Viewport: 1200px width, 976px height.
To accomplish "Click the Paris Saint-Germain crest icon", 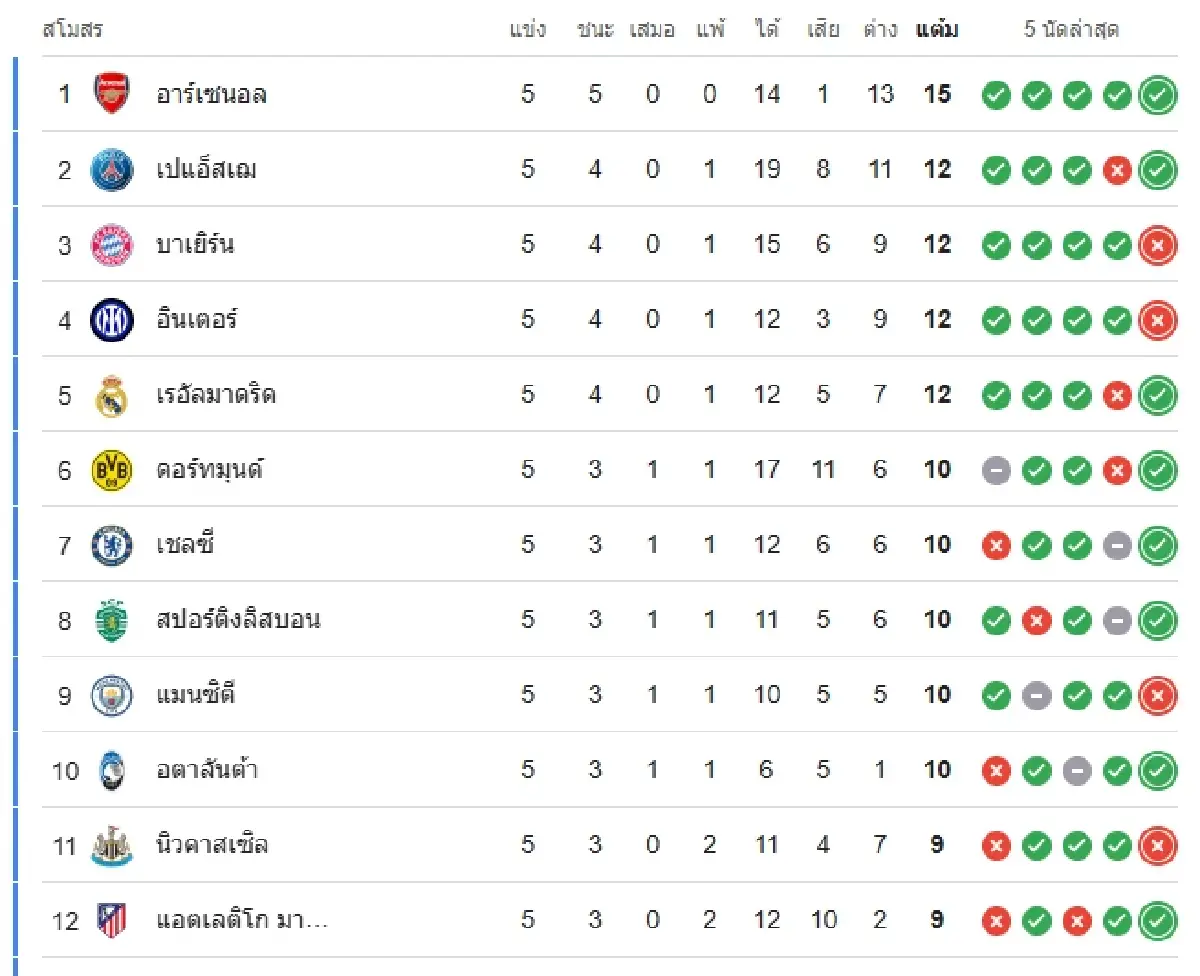I will point(111,170).
